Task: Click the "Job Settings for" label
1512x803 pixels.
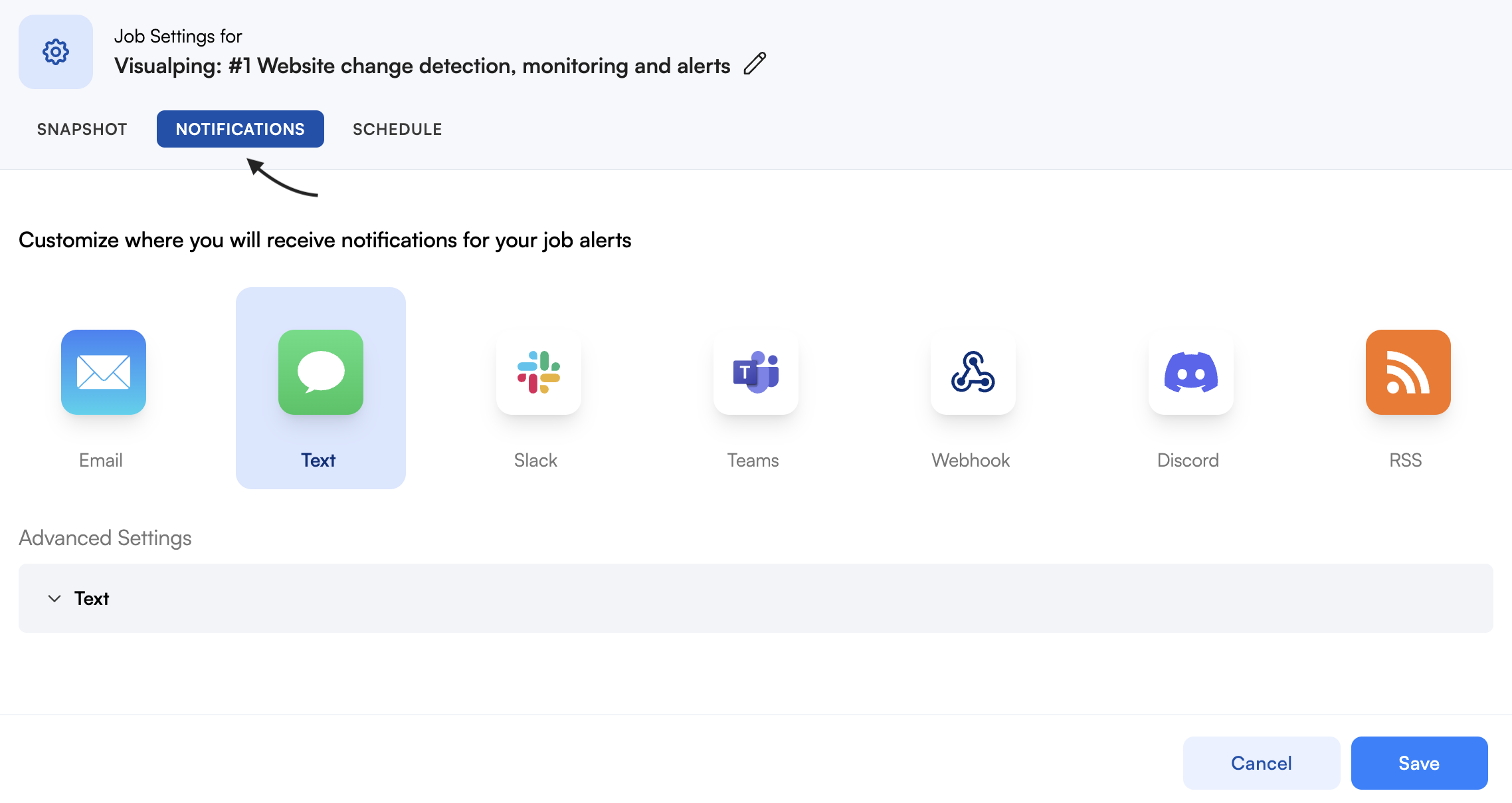Action: point(178,36)
